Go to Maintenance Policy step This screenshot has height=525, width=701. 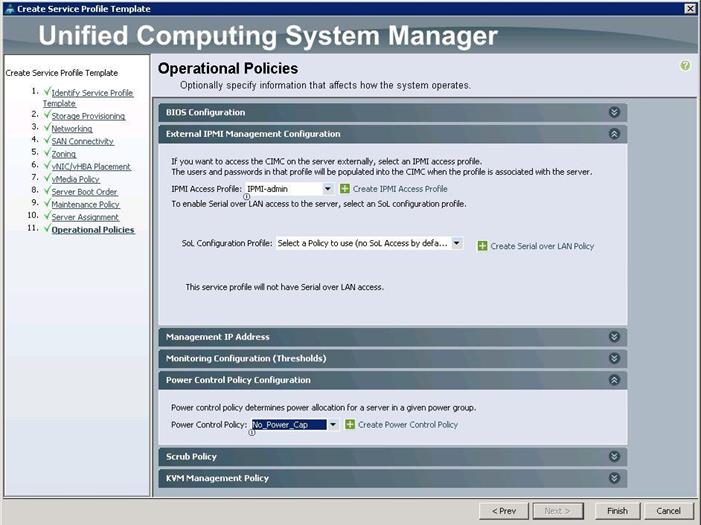point(85,204)
